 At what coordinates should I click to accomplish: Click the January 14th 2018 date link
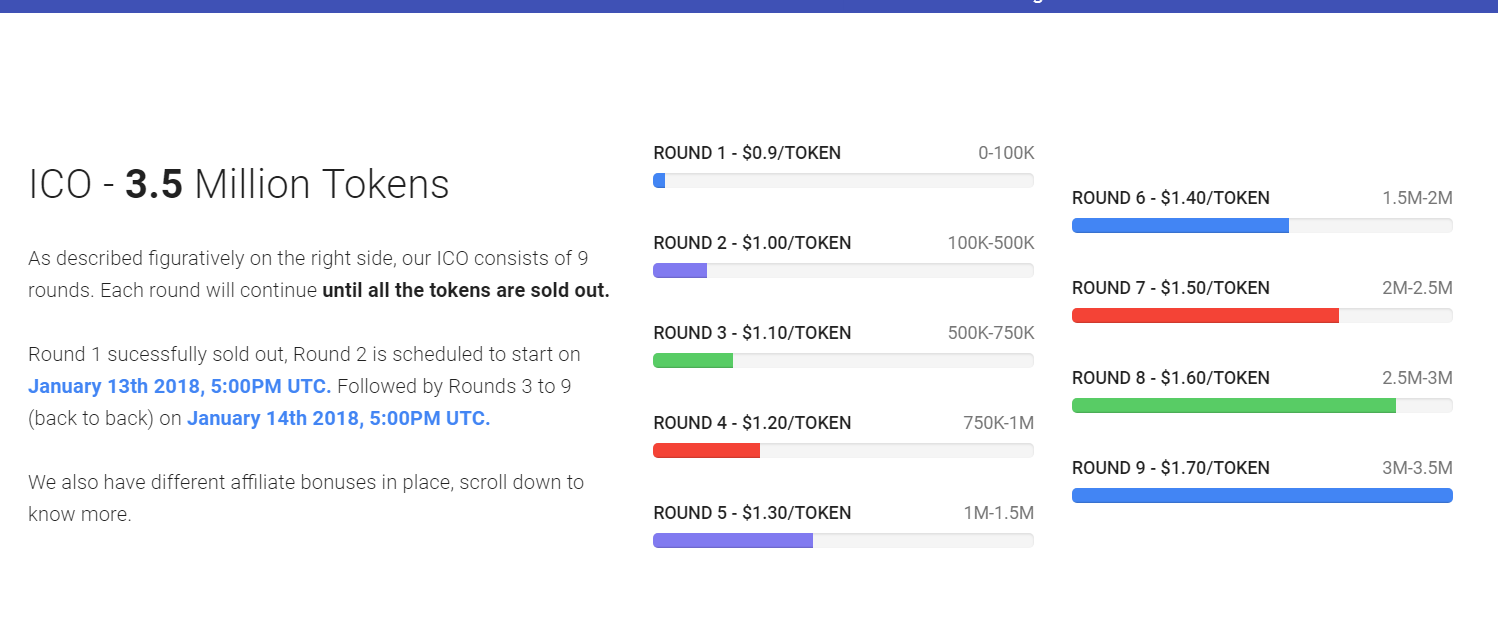(x=338, y=418)
